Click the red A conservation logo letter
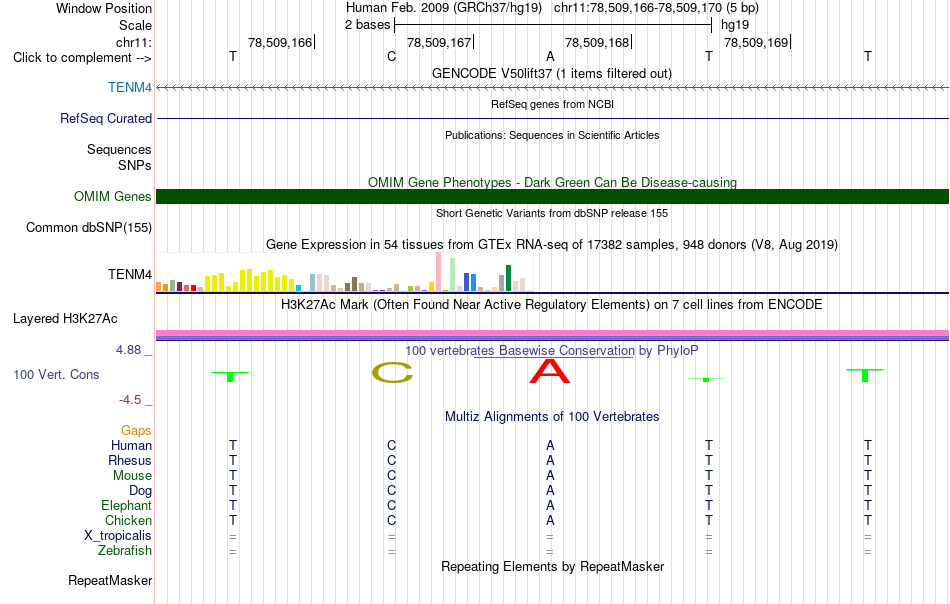The width and height of the screenshot is (950, 604). [x=550, y=371]
